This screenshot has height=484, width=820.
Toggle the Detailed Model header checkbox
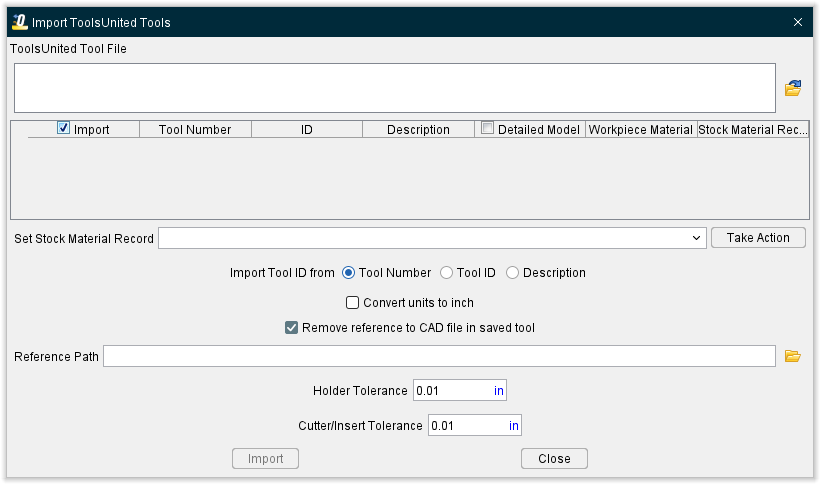tap(487, 128)
